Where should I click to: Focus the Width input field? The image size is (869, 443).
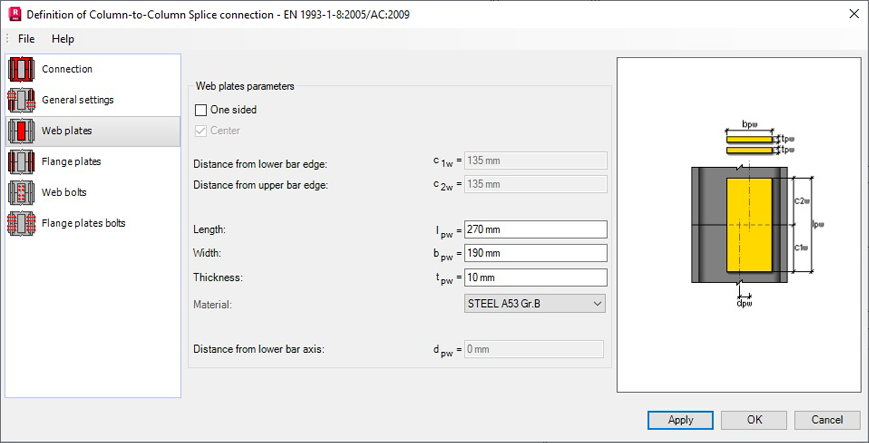tap(536, 254)
